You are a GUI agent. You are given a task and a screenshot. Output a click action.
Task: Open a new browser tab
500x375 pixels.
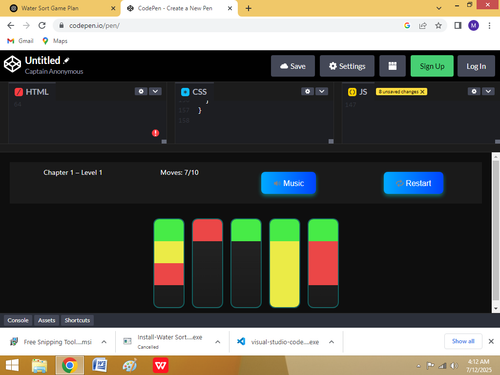[x=248, y=8]
